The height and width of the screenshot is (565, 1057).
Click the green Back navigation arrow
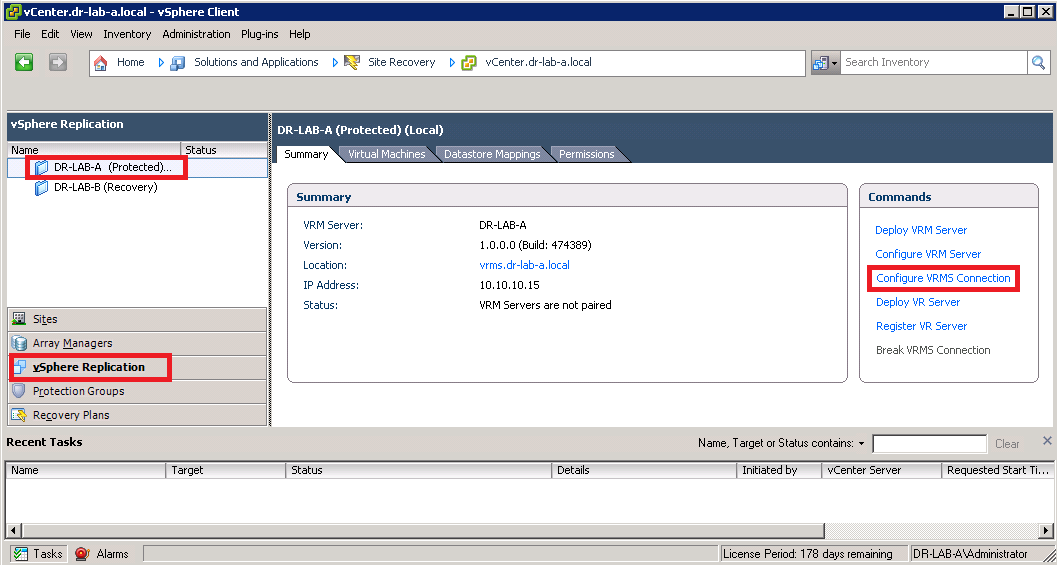25,62
